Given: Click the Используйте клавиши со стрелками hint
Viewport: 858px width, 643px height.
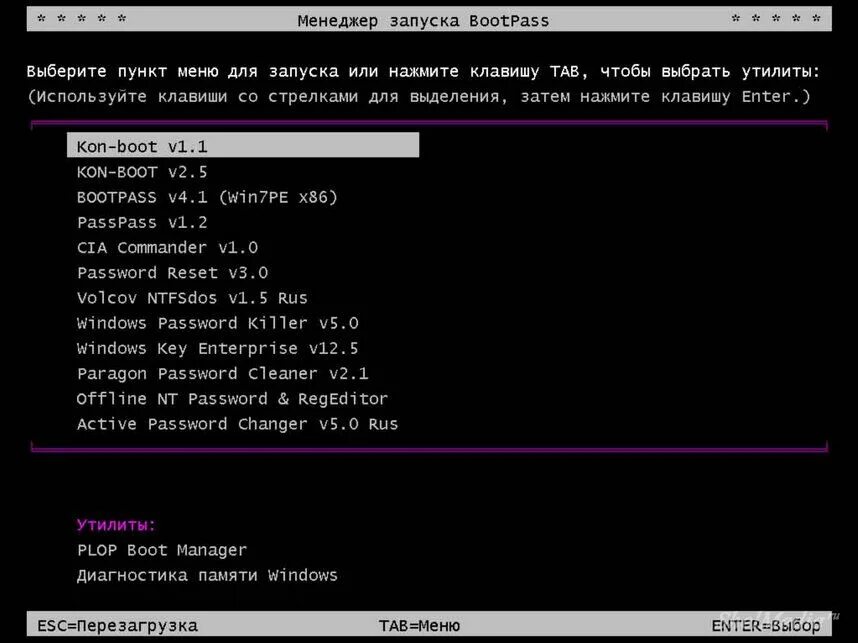Looking at the screenshot, I should (x=419, y=96).
